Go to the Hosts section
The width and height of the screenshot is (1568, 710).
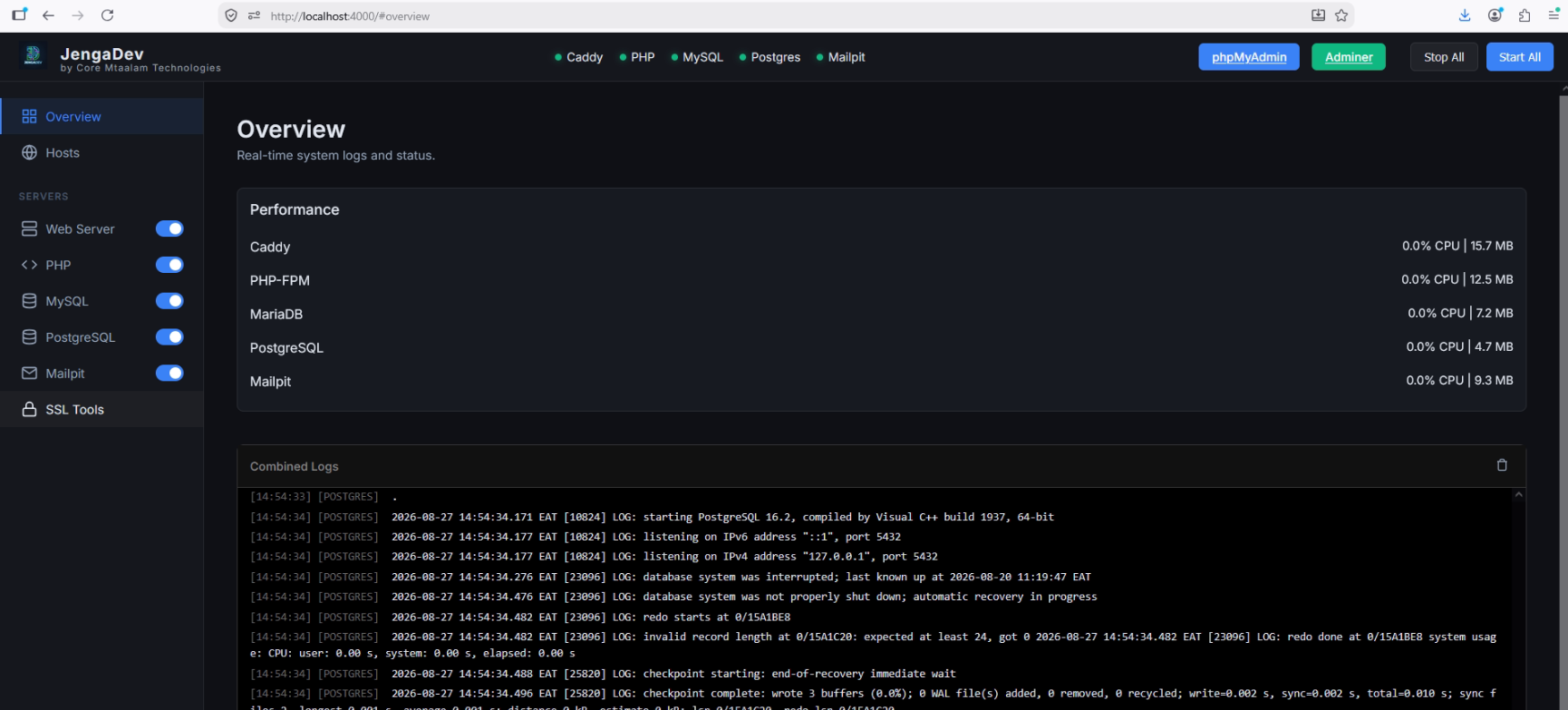point(102,153)
